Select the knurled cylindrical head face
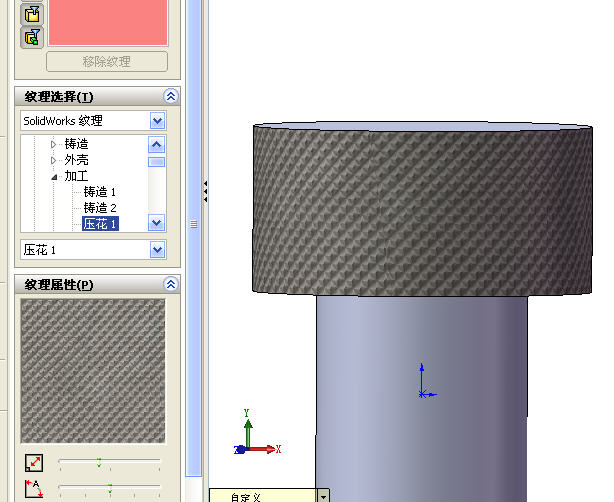Image resolution: width=614 pixels, height=502 pixels. click(x=422, y=211)
